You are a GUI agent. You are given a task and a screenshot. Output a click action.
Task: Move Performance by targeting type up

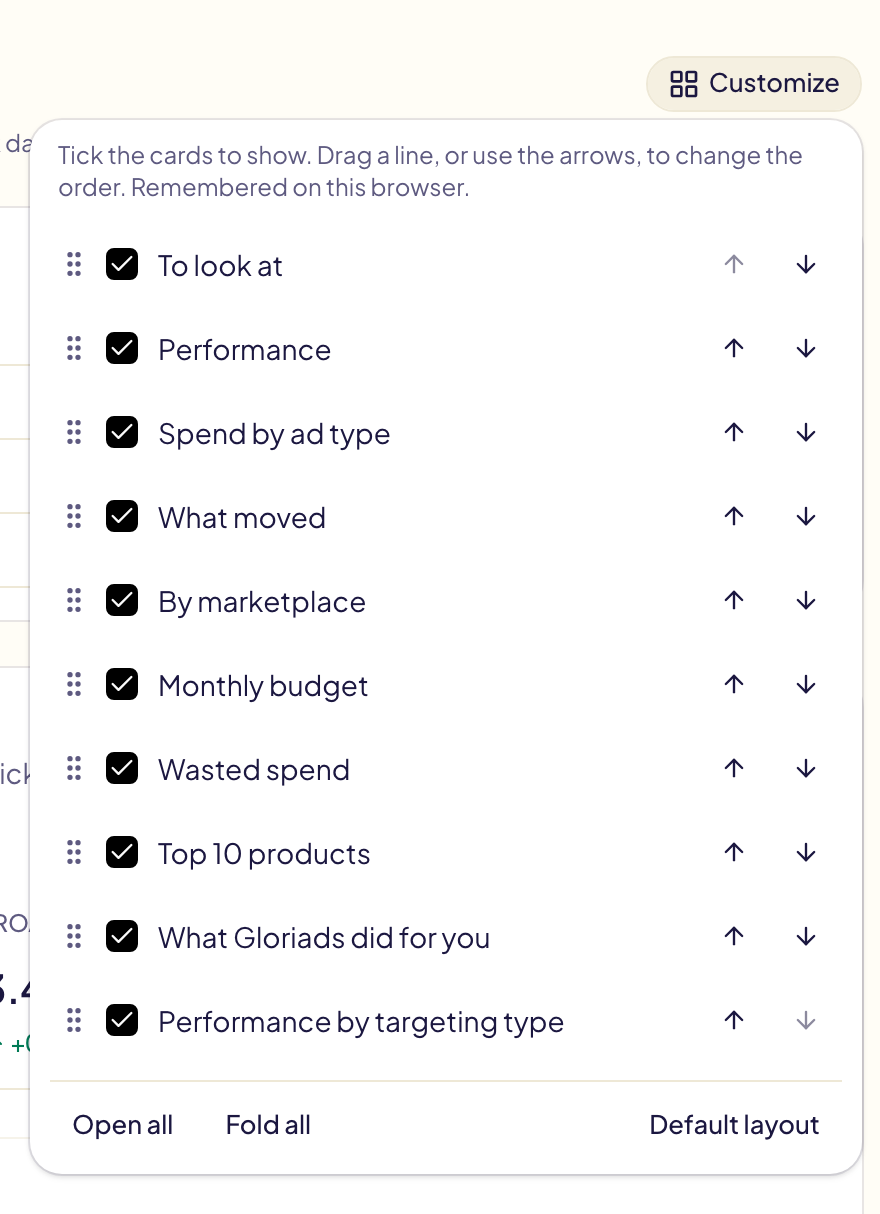point(734,1020)
